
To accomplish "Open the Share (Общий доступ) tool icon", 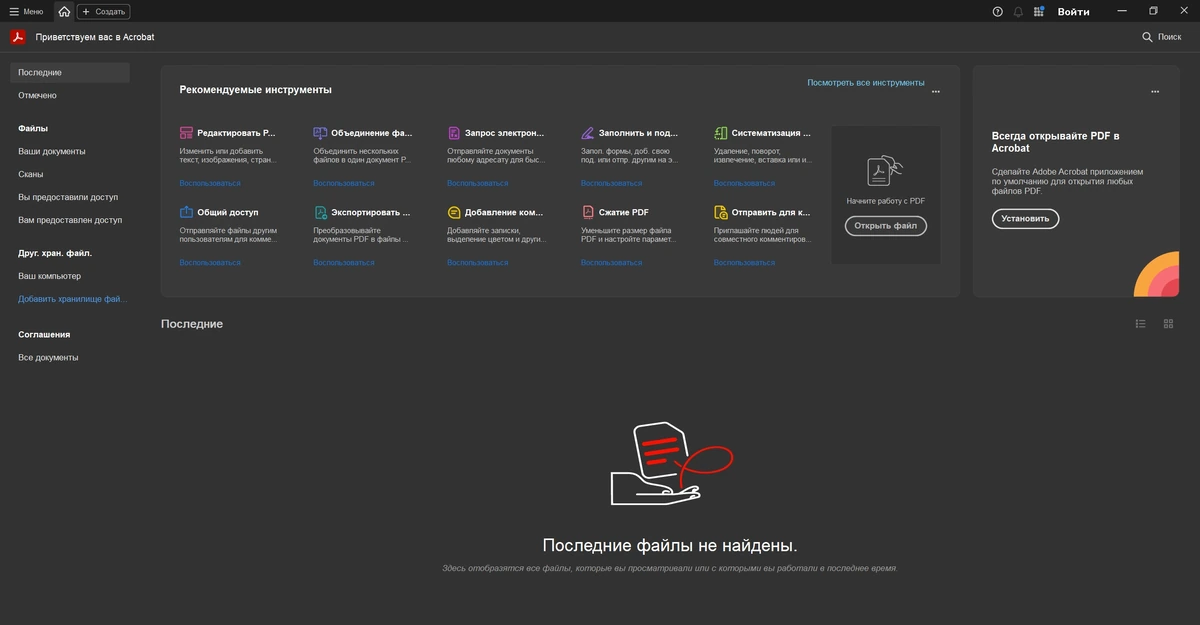I will pyautogui.click(x=186, y=212).
